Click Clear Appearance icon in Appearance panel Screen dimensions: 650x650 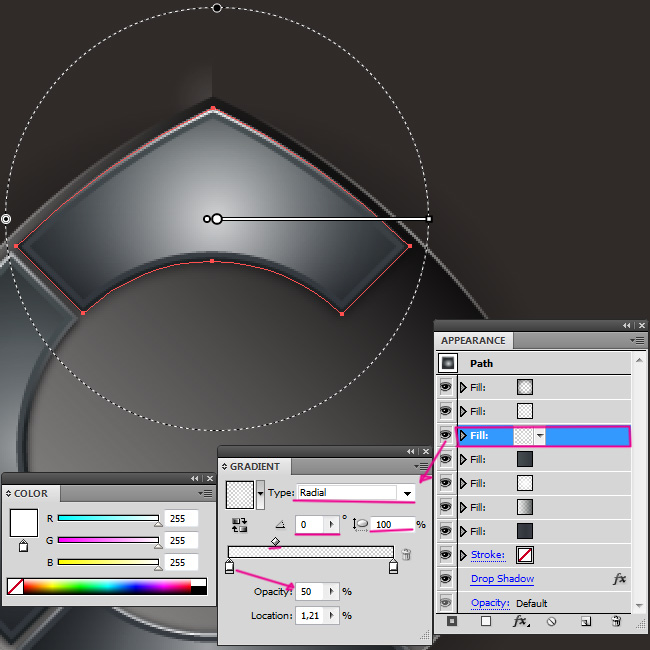(550, 621)
